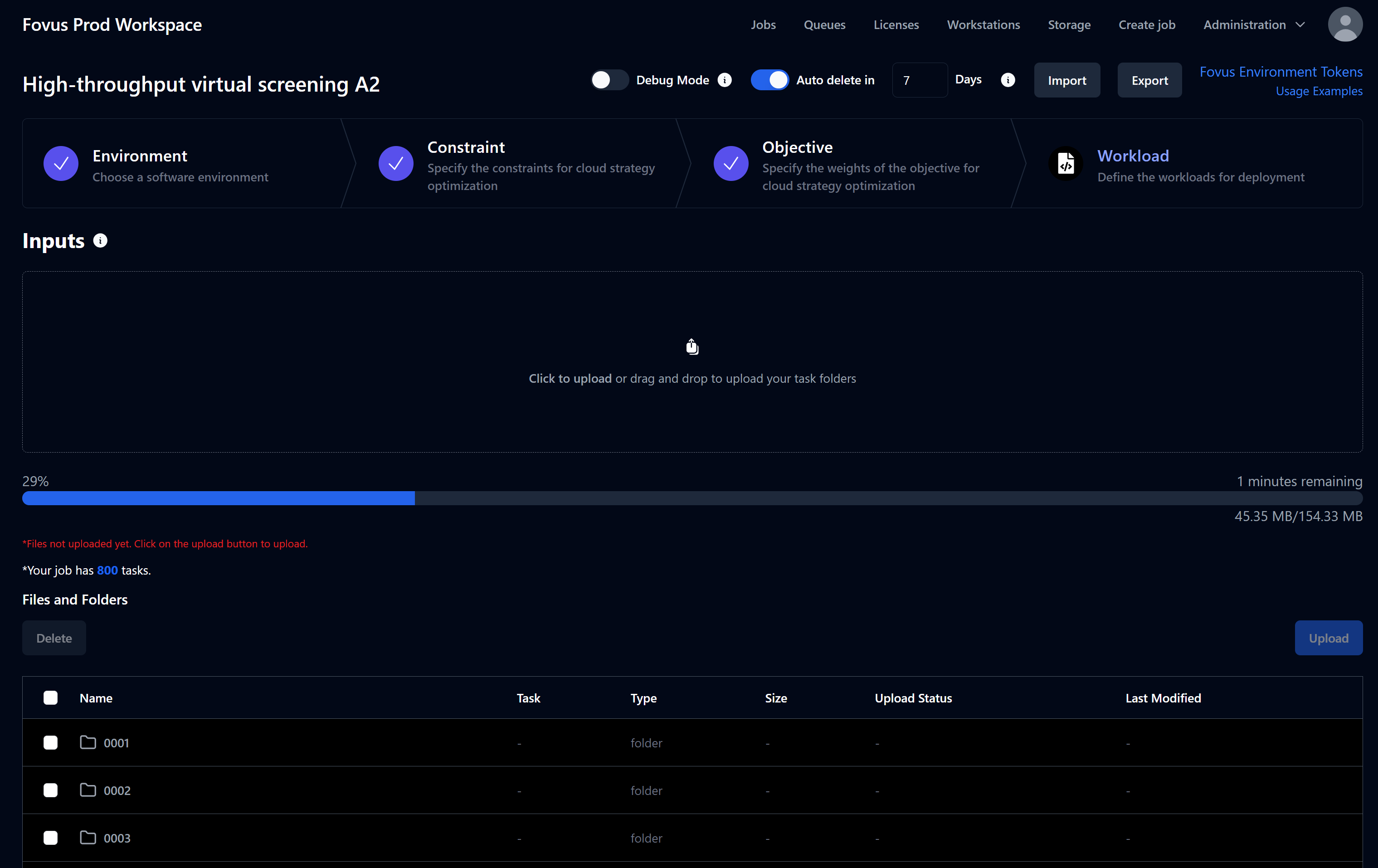The image size is (1378, 868).
Task: Toggle Debug Mode switch on
Action: point(609,80)
